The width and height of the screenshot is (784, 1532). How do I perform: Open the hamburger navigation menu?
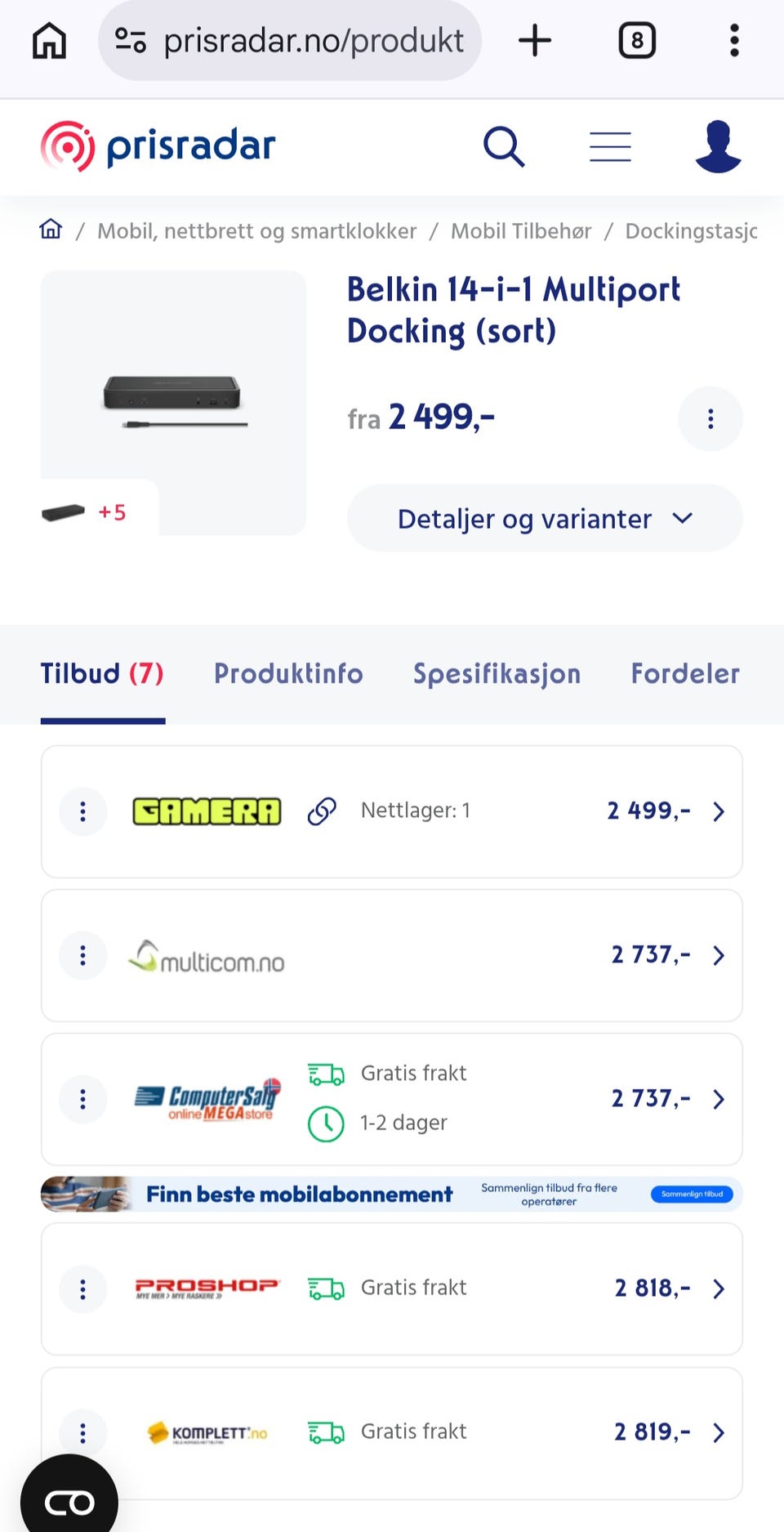[x=610, y=147]
